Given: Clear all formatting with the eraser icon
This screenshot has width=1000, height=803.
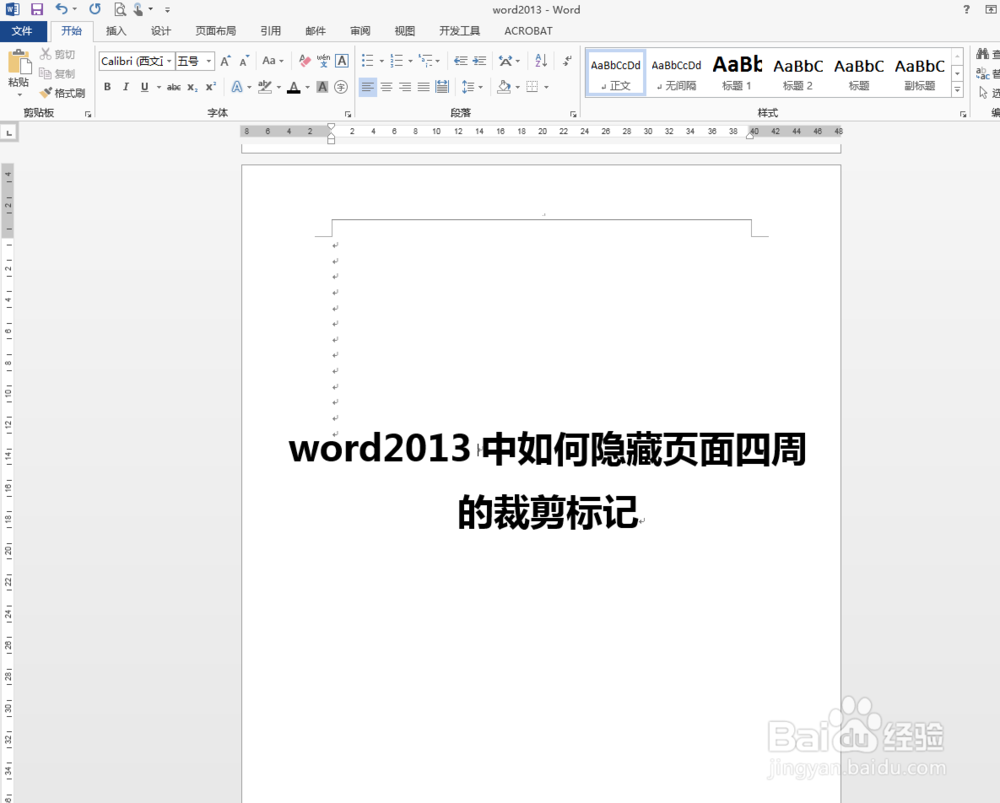Looking at the screenshot, I should (x=305, y=61).
